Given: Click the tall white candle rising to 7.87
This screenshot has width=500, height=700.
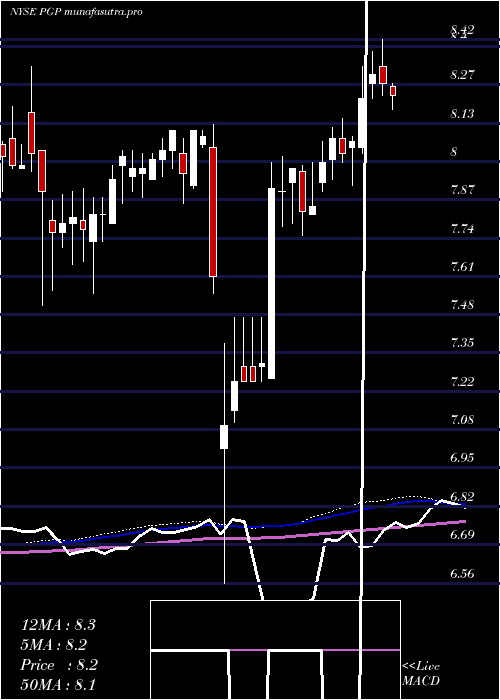Looking at the screenshot, I should (x=271, y=283).
